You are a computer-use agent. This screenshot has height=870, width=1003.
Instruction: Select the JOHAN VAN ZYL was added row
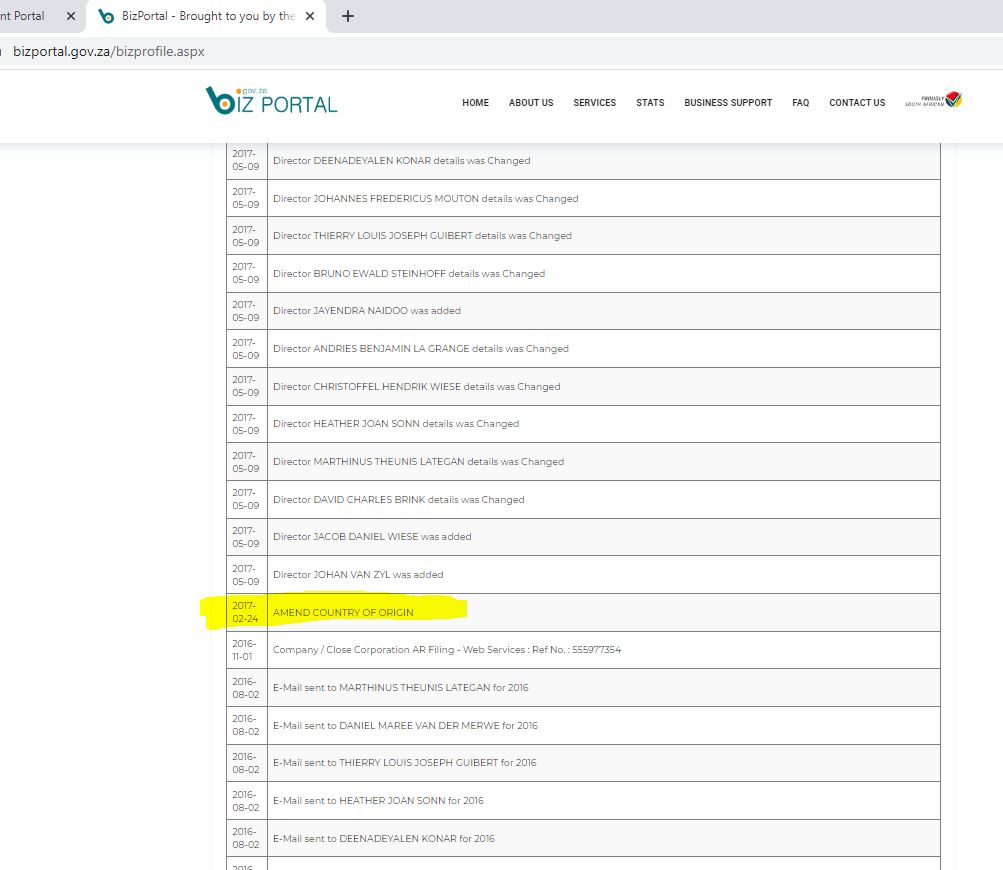[583, 574]
